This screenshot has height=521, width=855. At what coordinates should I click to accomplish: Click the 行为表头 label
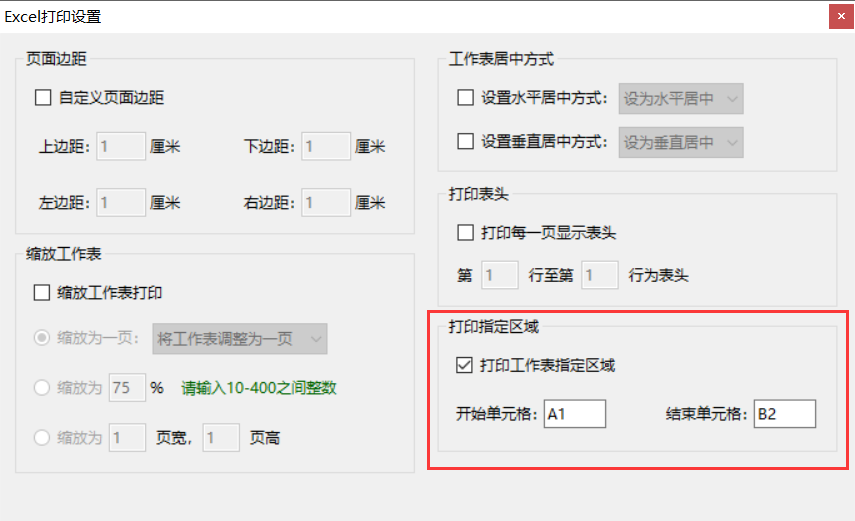(x=658, y=275)
